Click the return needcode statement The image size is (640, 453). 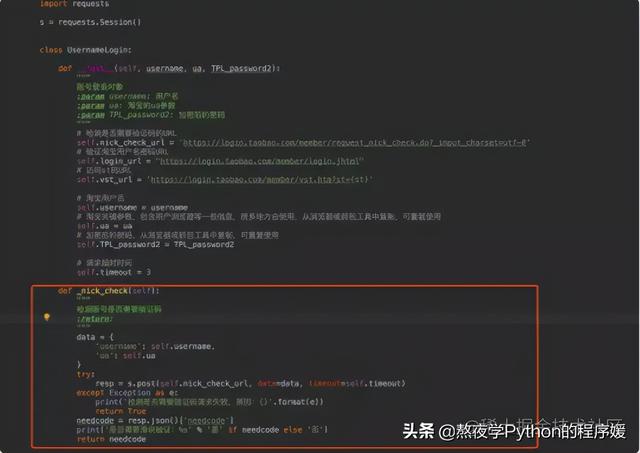click(x=111, y=439)
